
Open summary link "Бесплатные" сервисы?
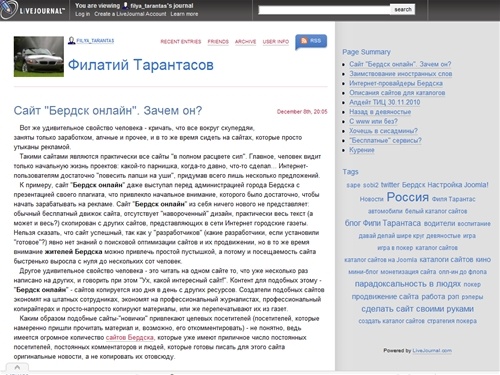click(x=385, y=140)
